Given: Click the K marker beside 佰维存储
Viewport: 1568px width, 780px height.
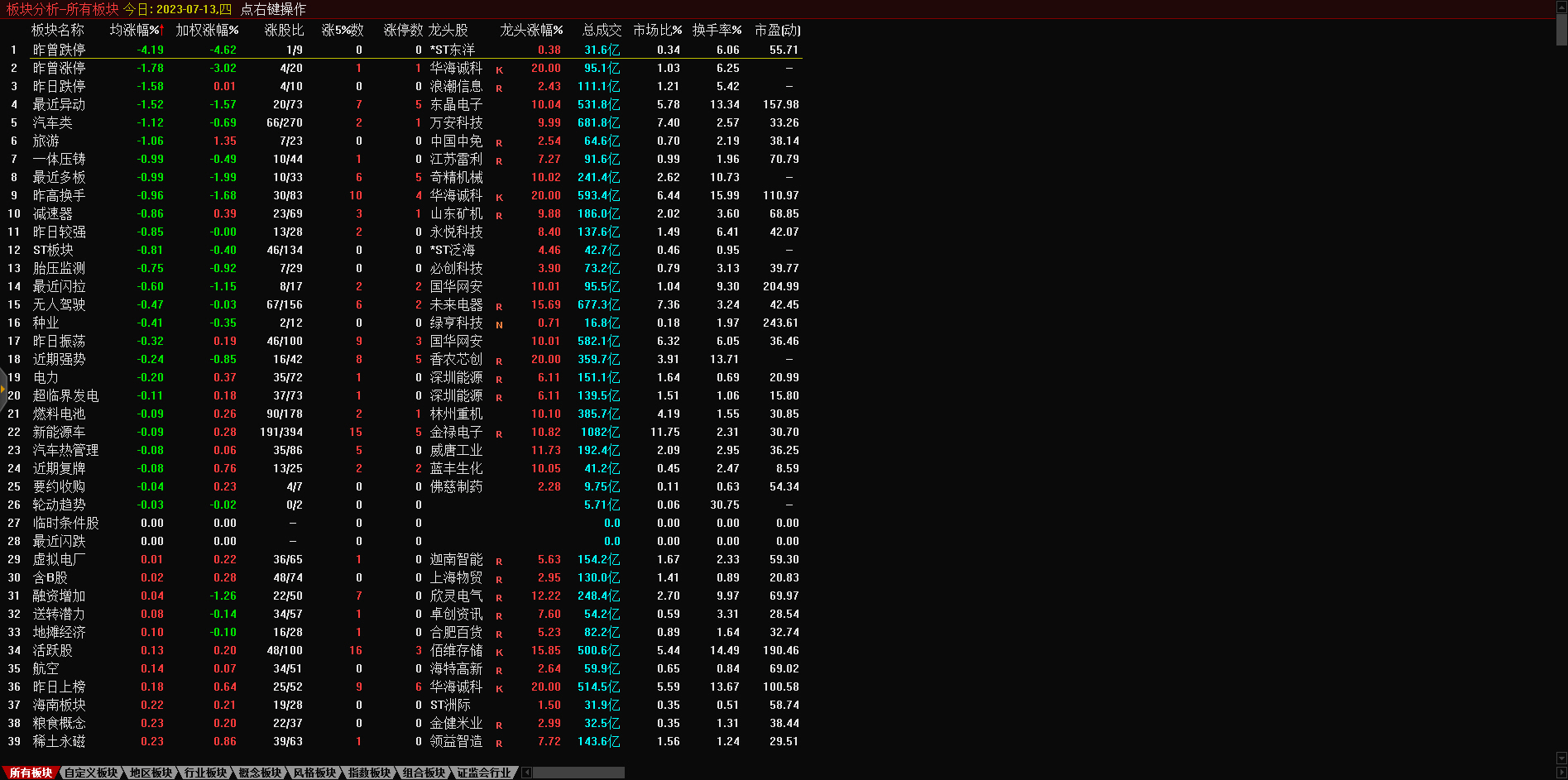Looking at the screenshot, I should [499, 652].
